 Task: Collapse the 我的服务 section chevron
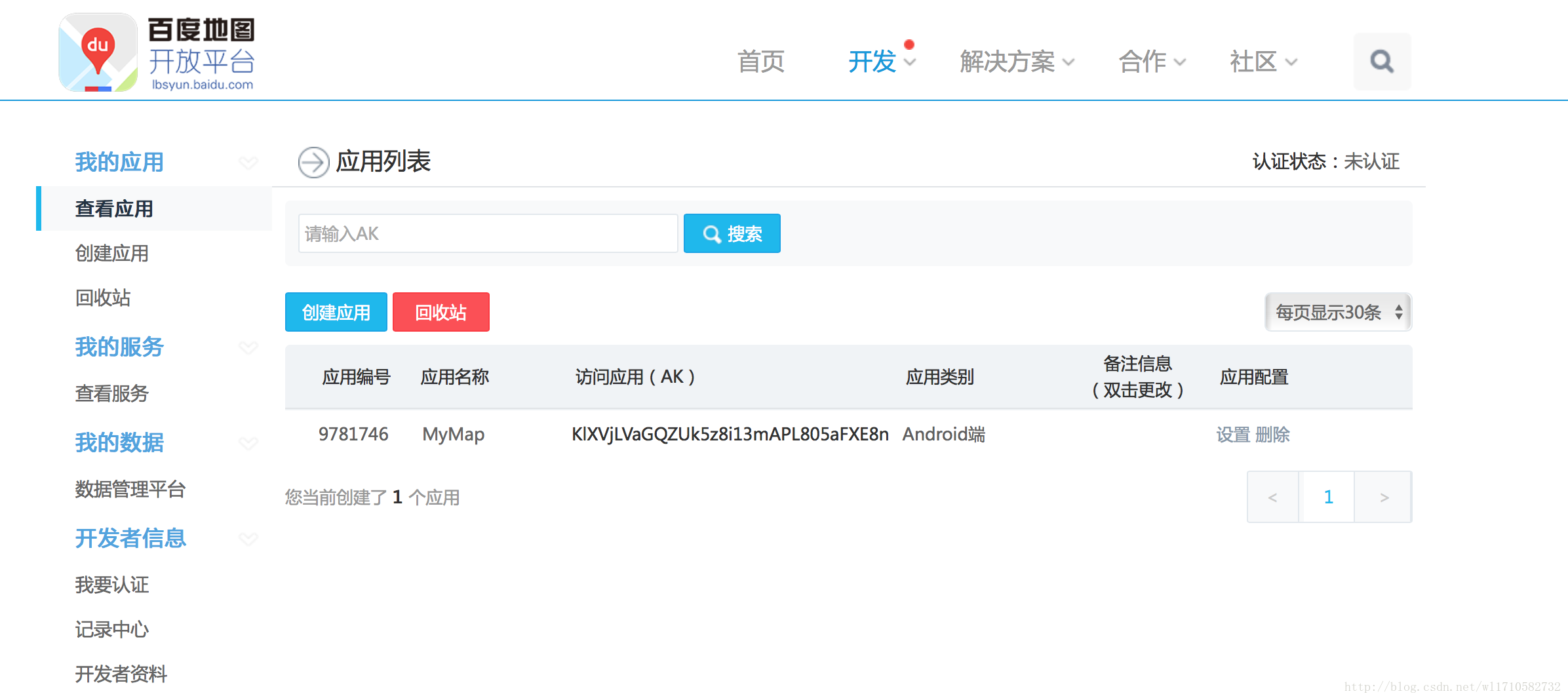[x=248, y=347]
